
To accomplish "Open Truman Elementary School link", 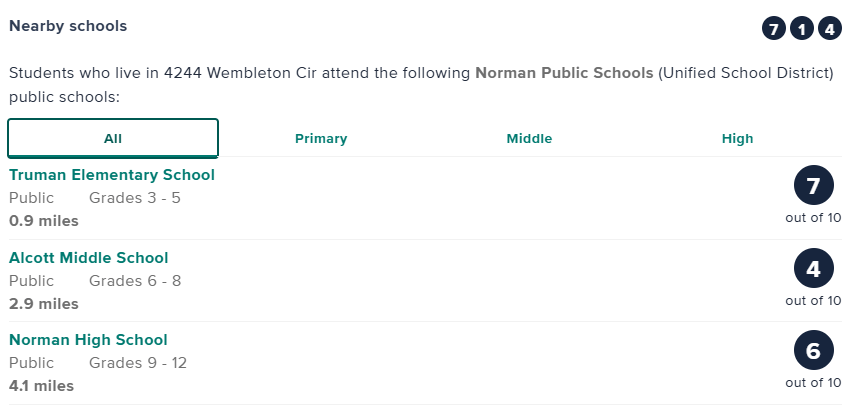I will (x=112, y=175).
